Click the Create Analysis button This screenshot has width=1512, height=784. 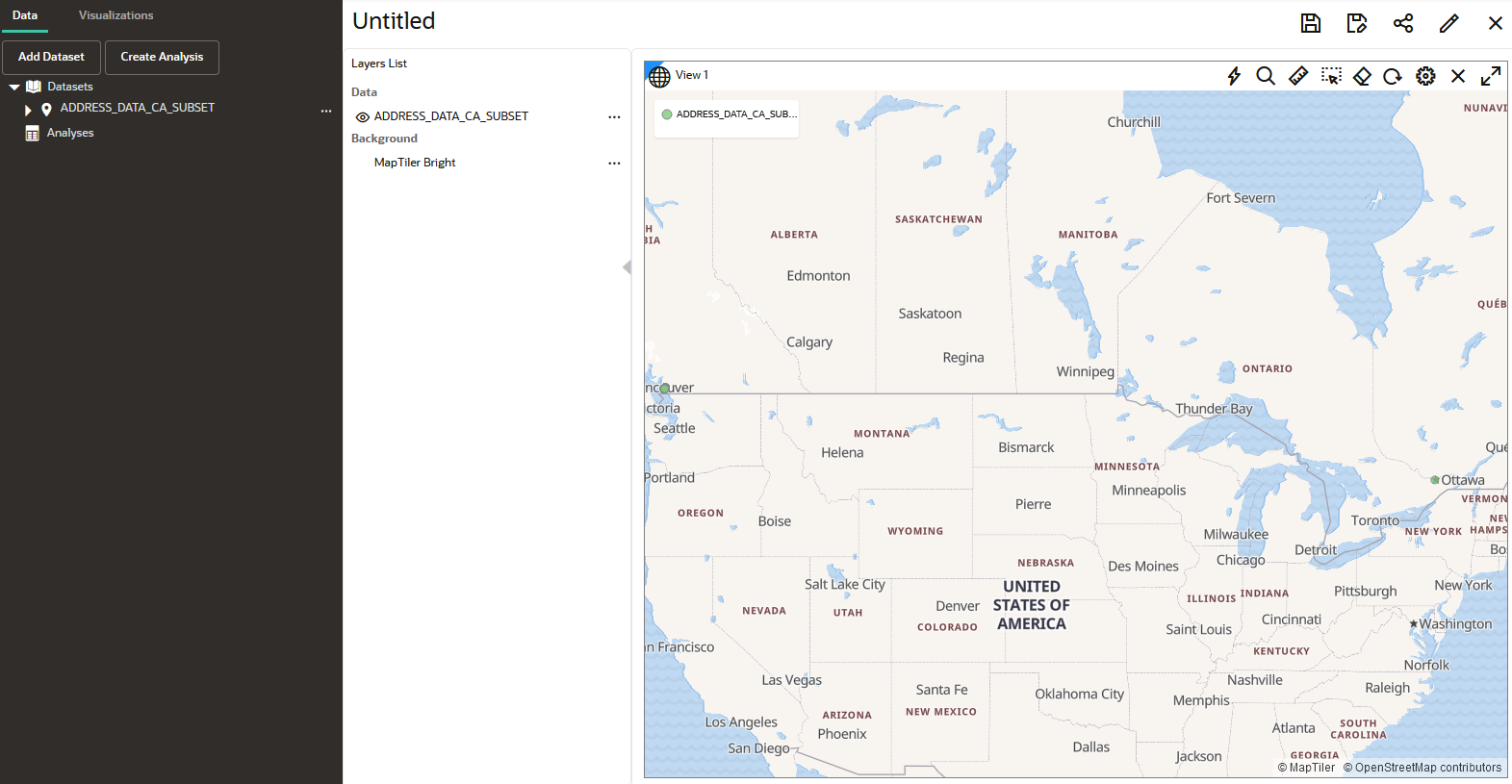tap(162, 57)
